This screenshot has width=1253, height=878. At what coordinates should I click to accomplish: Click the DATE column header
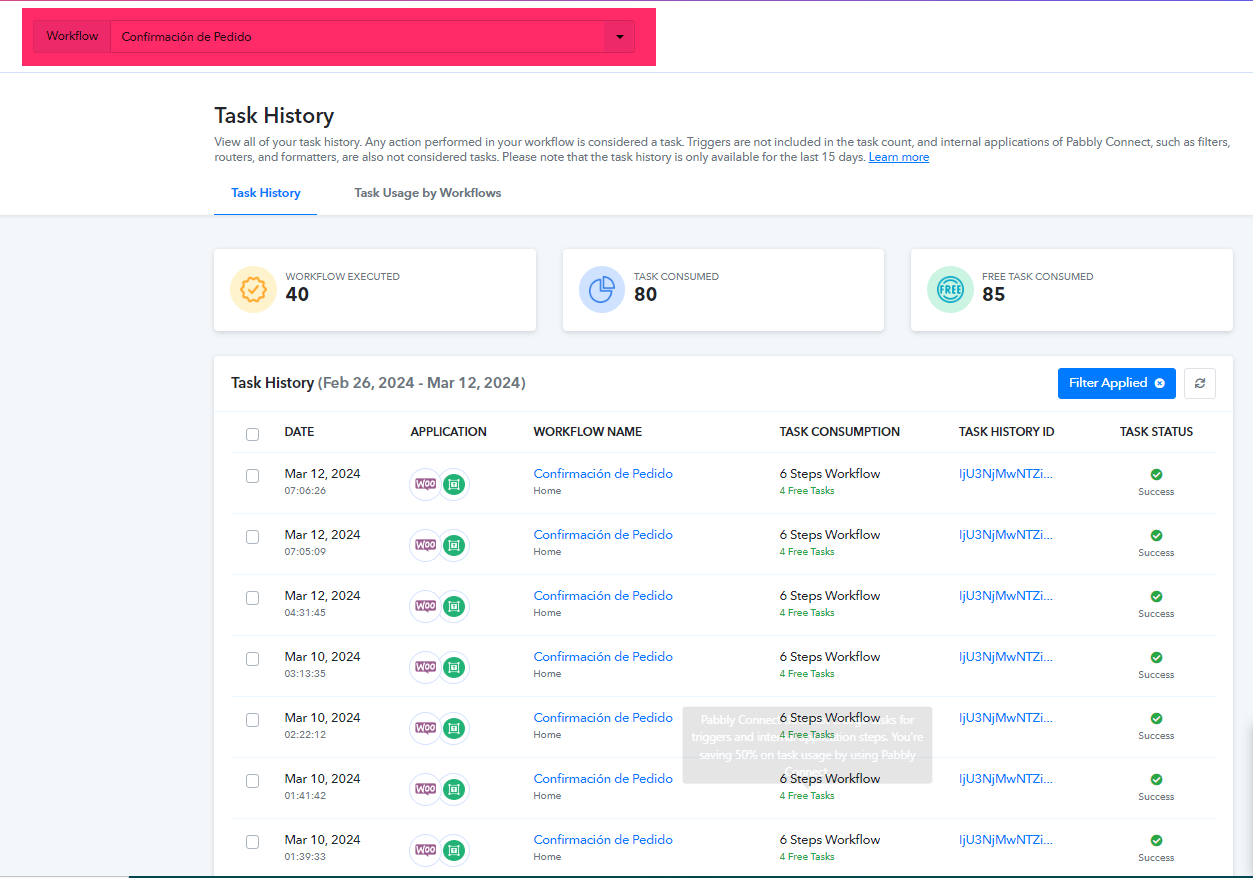299,432
